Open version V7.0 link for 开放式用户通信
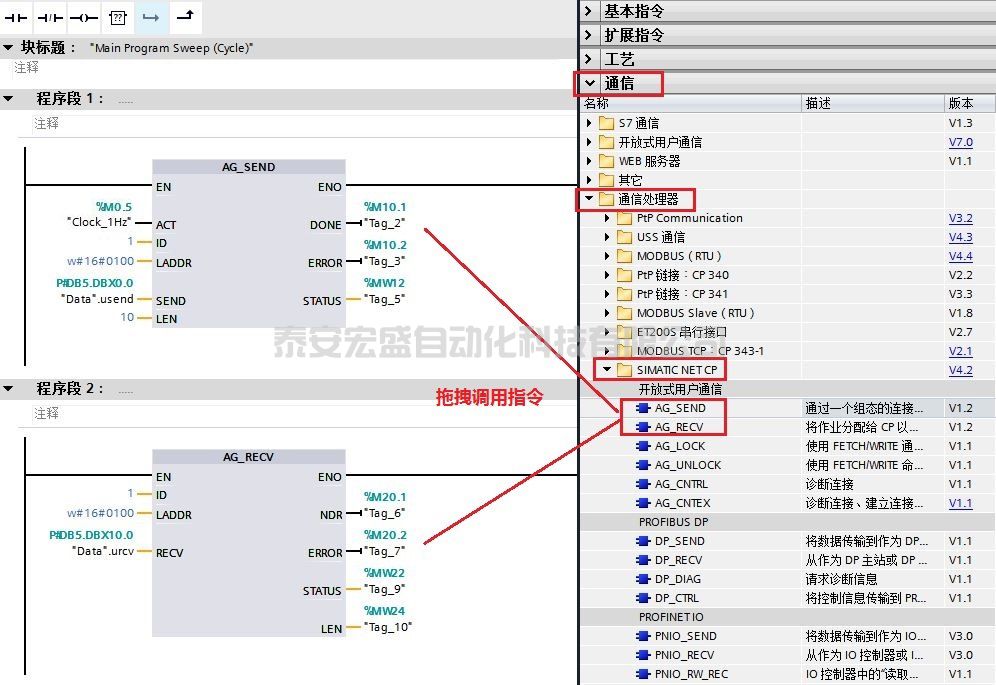 tap(960, 142)
